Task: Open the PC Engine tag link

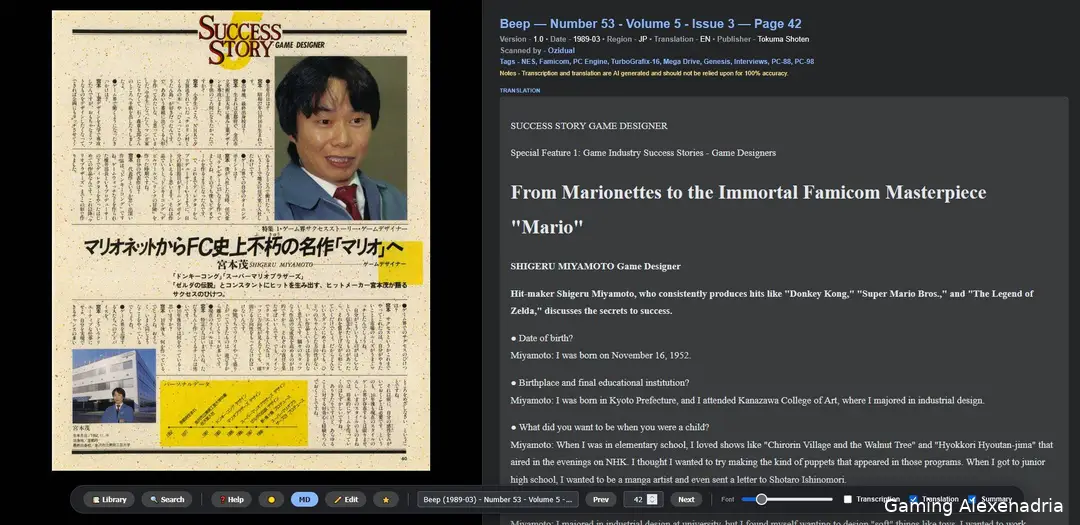Action: point(590,61)
